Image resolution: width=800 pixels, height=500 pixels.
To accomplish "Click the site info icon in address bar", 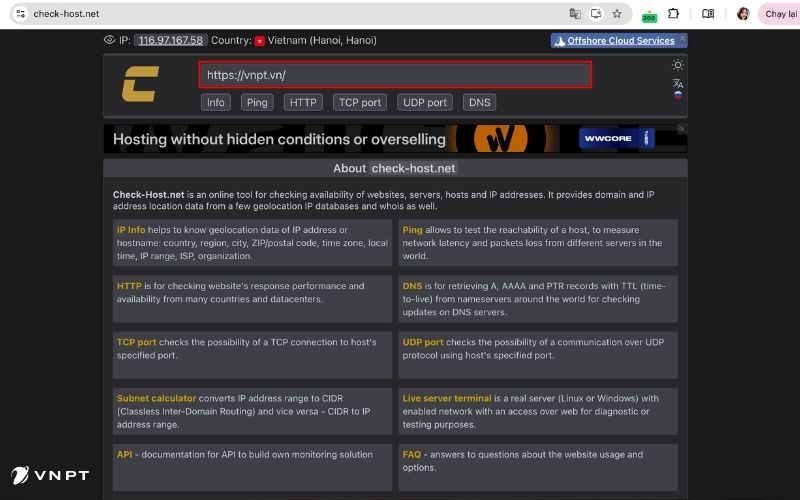I will pos(20,14).
